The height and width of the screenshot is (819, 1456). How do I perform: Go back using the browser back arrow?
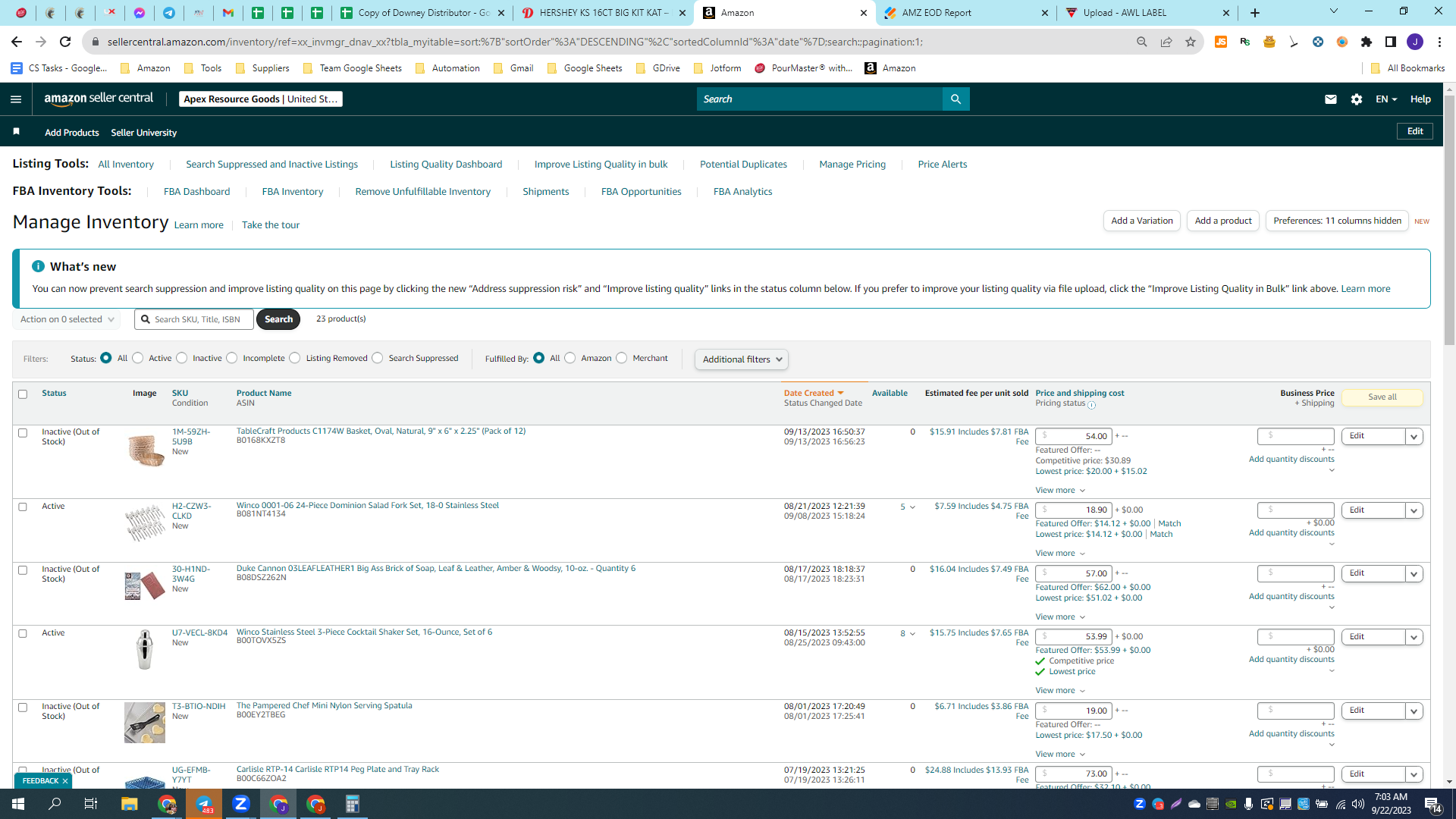click(x=17, y=42)
